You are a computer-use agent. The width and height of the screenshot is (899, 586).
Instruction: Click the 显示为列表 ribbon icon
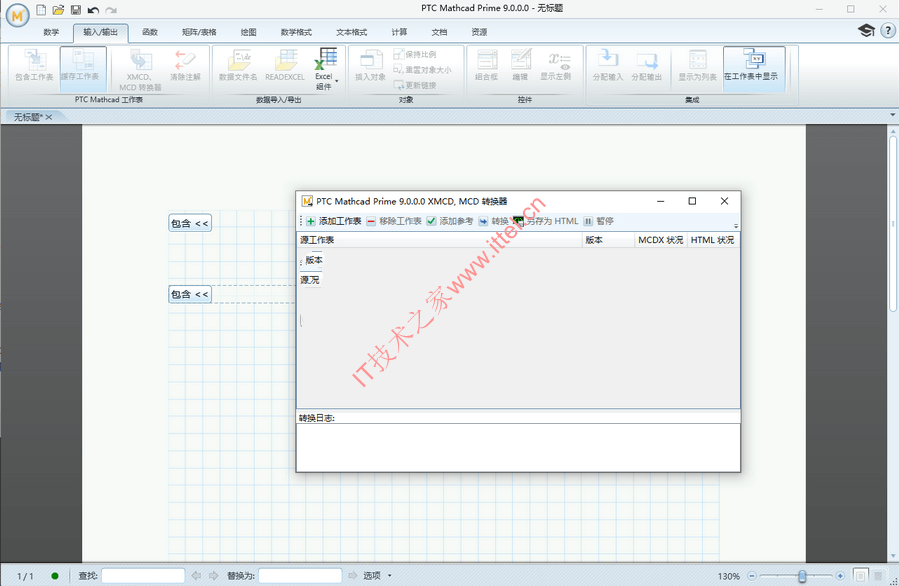[697, 65]
